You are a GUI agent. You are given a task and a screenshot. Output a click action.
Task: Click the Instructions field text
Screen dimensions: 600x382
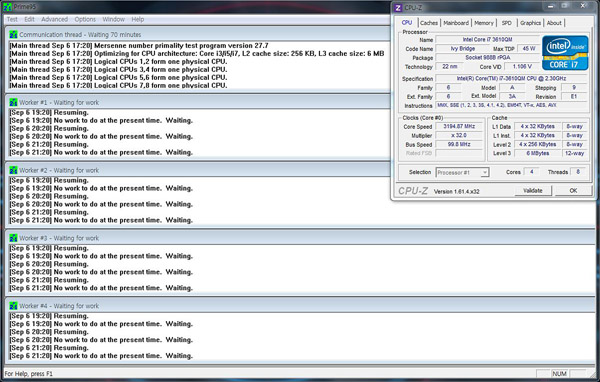(511, 105)
